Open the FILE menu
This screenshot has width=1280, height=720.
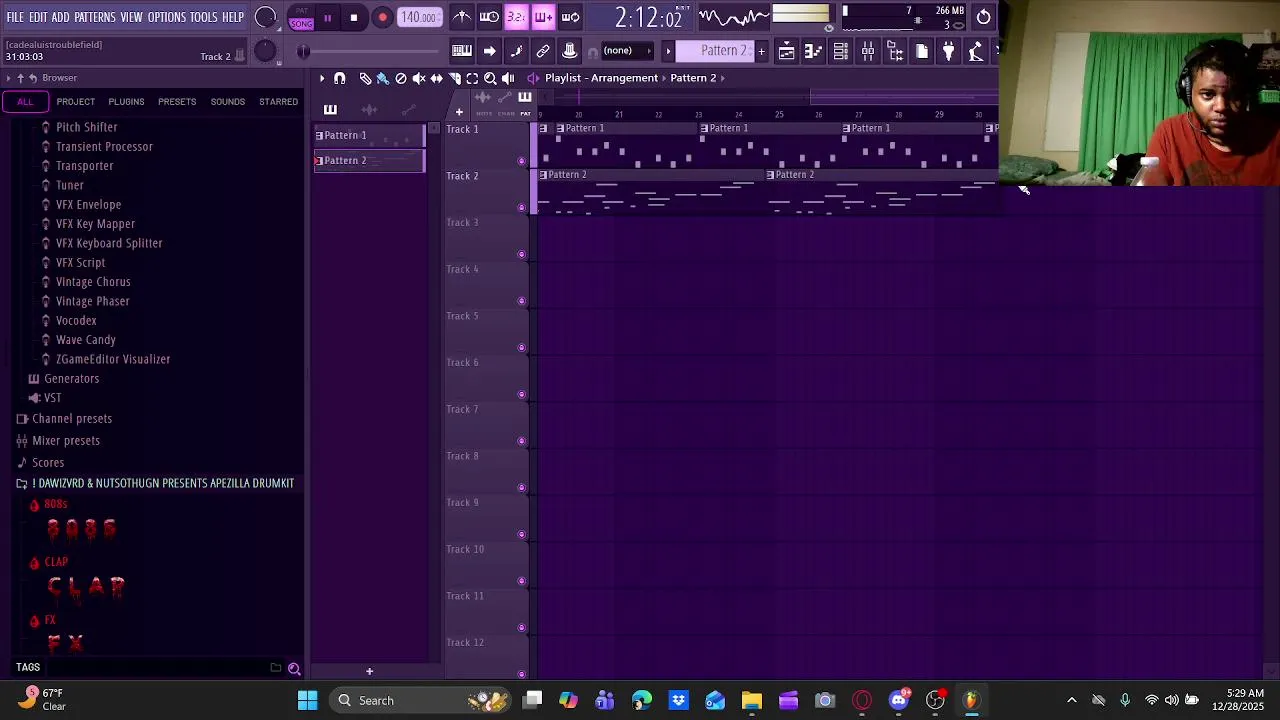15,17
